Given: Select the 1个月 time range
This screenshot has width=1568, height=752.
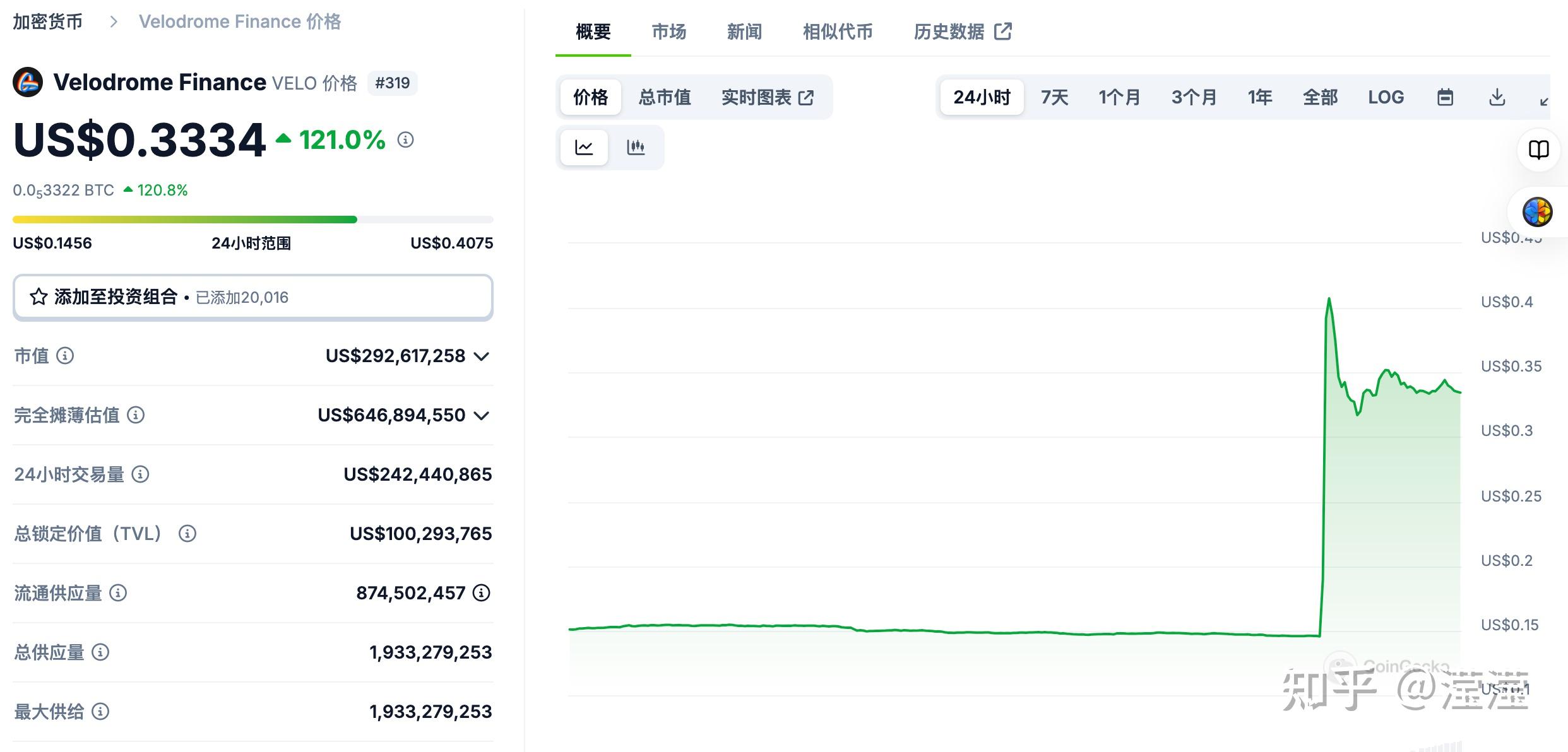Looking at the screenshot, I should (x=1119, y=97).
